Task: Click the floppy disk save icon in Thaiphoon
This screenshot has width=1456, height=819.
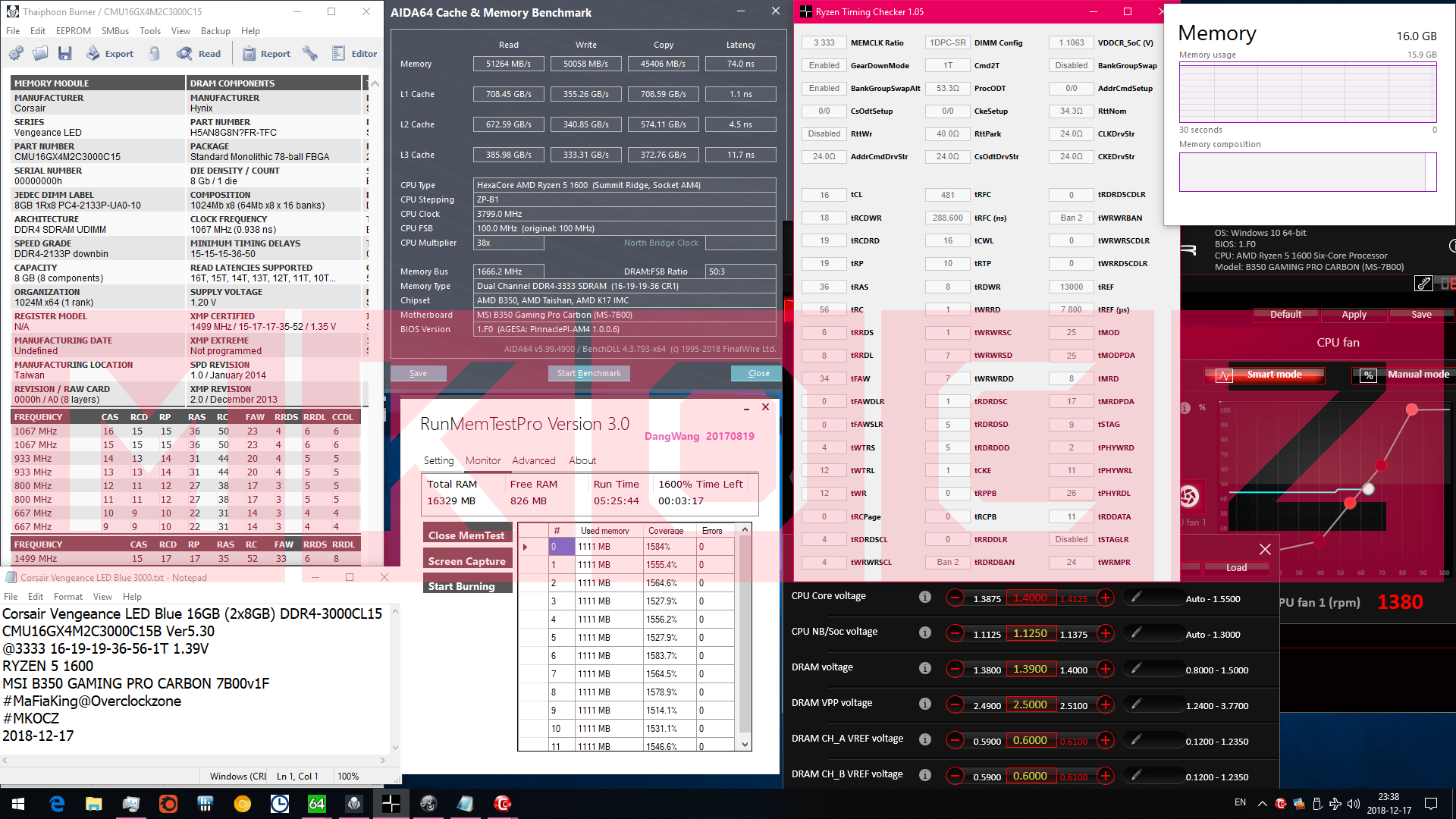Action: [64, 54]
